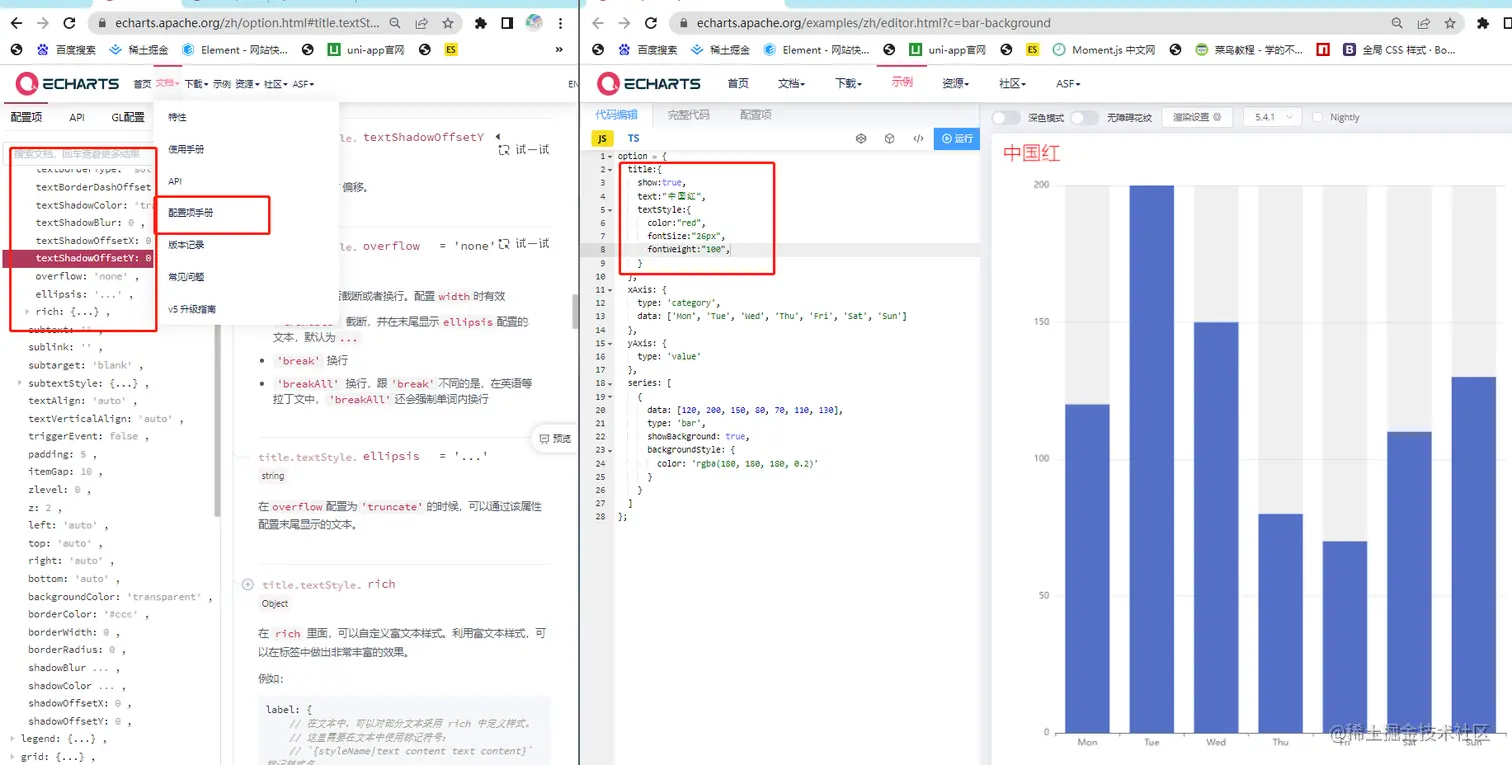
Task: Open the 社区 dropdown in right window navbar
Action: click(1012, 84)
